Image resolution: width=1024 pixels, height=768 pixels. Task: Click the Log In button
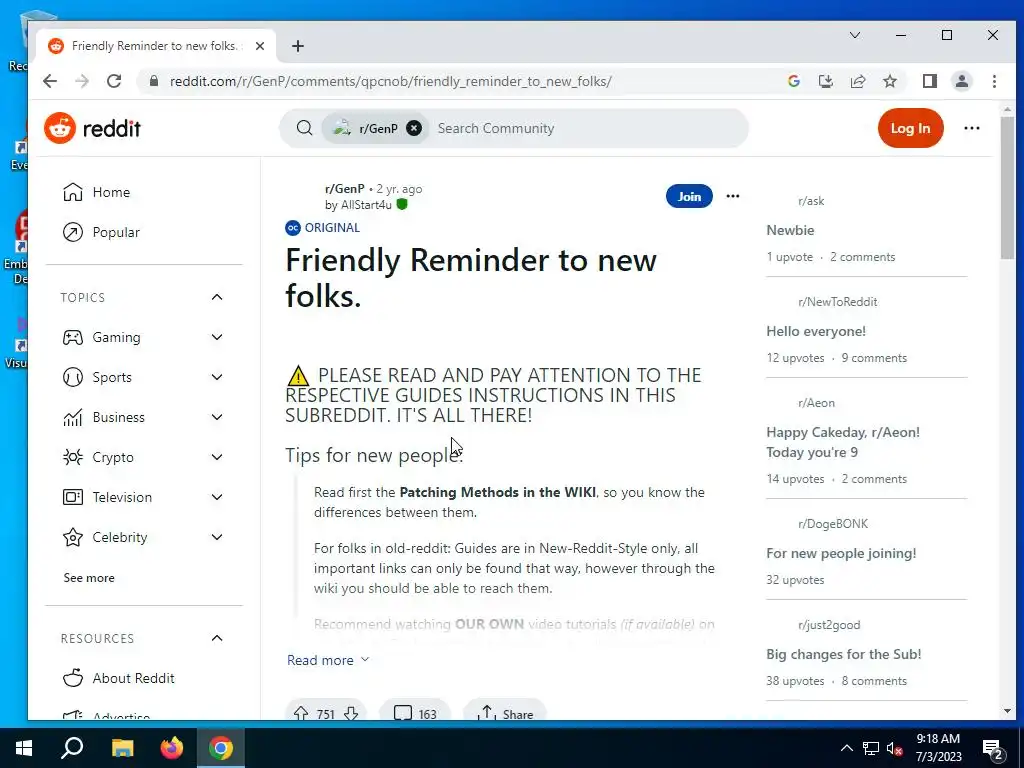pyautogui.click(x=910, y=128)
